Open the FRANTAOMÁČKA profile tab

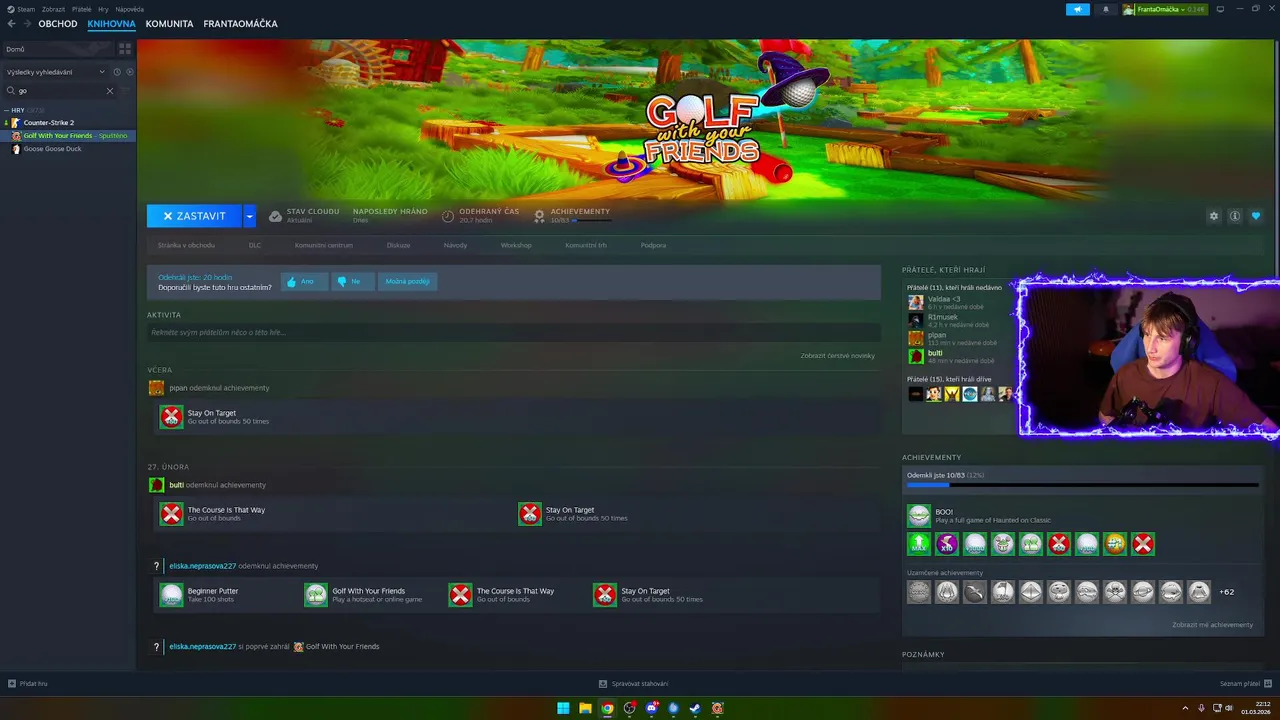(240, 24)
